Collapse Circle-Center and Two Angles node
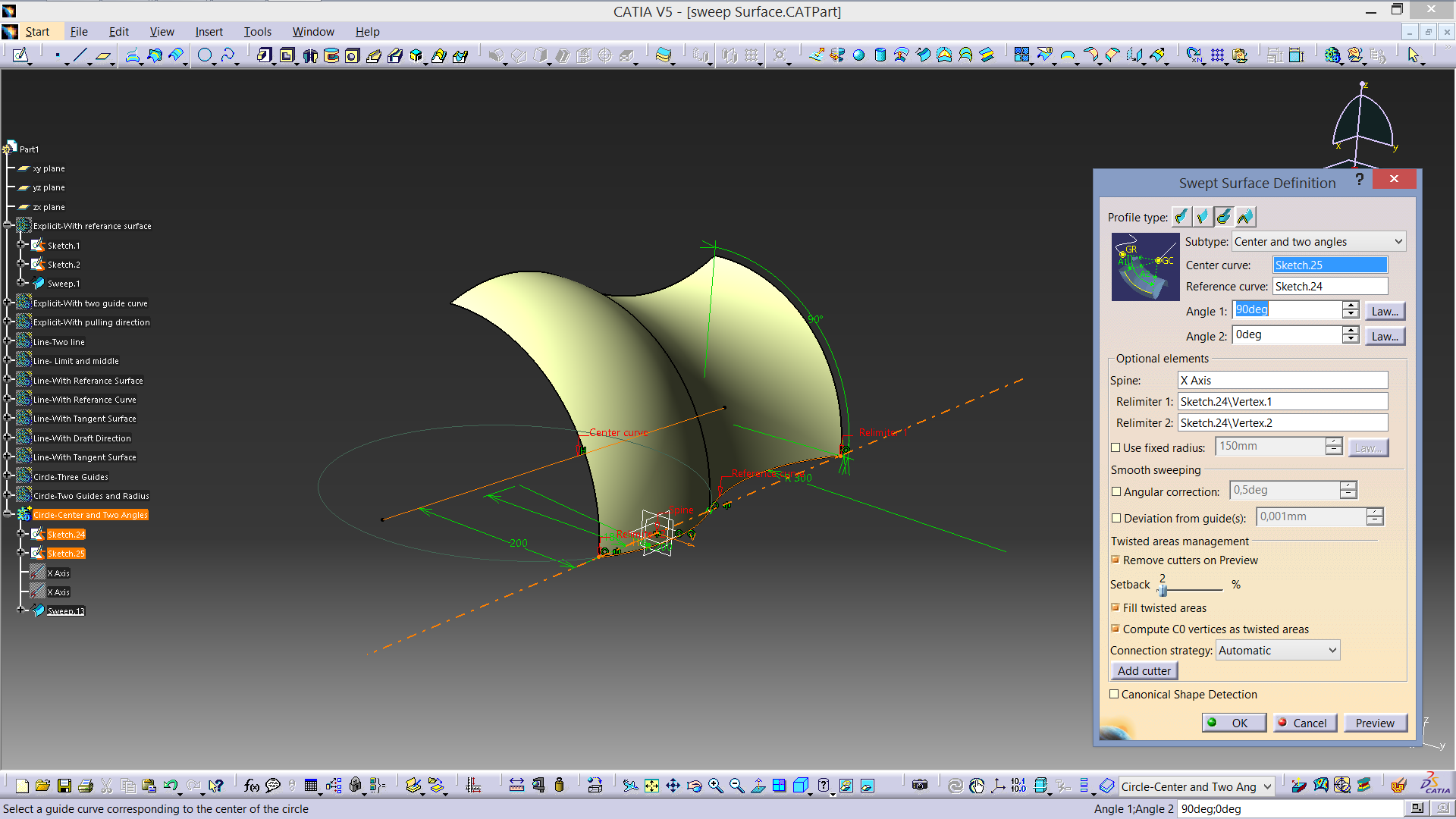This screenshot has height=819, width=1456. [x=8, y=514]
